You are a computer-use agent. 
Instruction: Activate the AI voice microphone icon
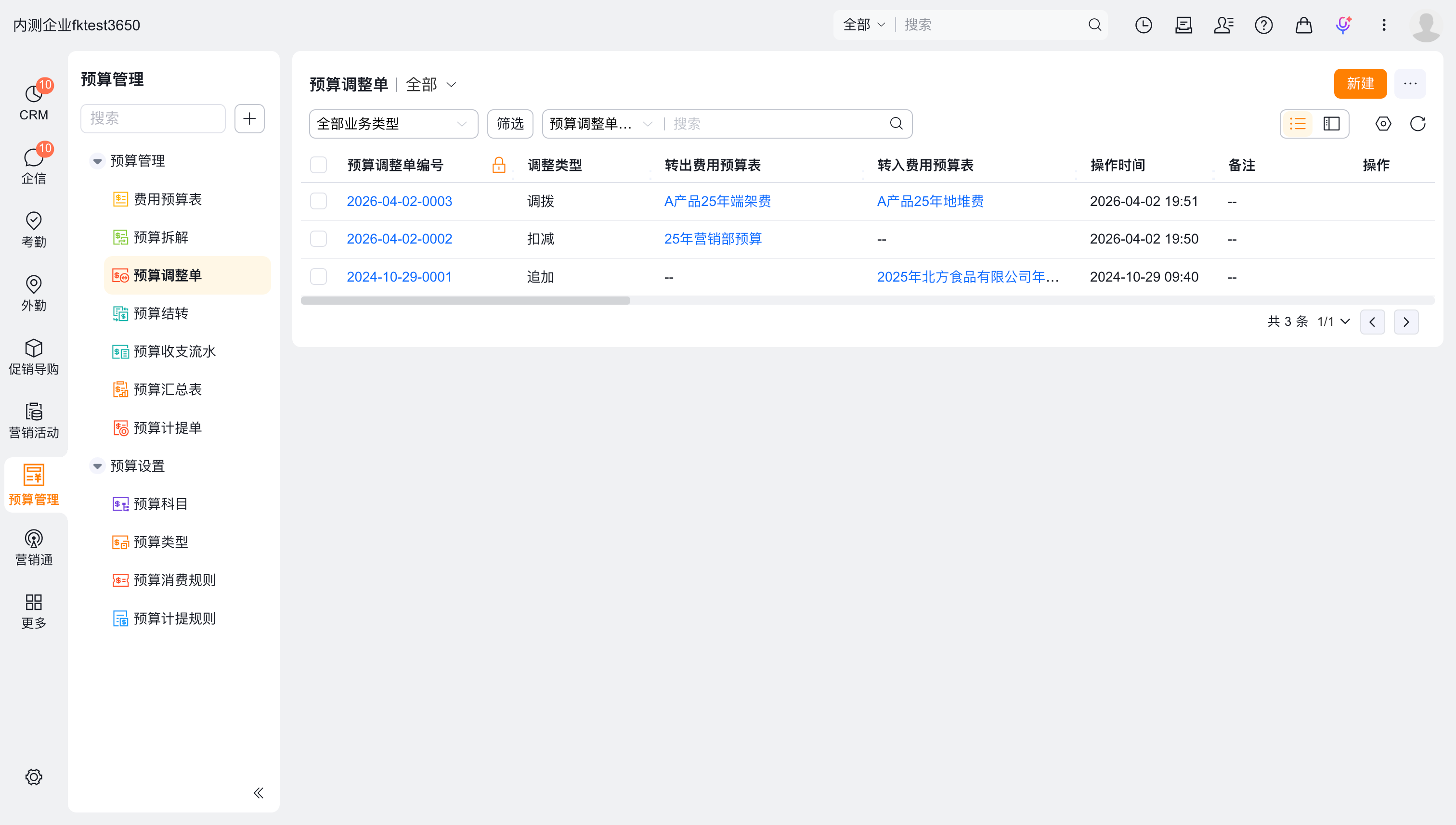[1344, 25]
